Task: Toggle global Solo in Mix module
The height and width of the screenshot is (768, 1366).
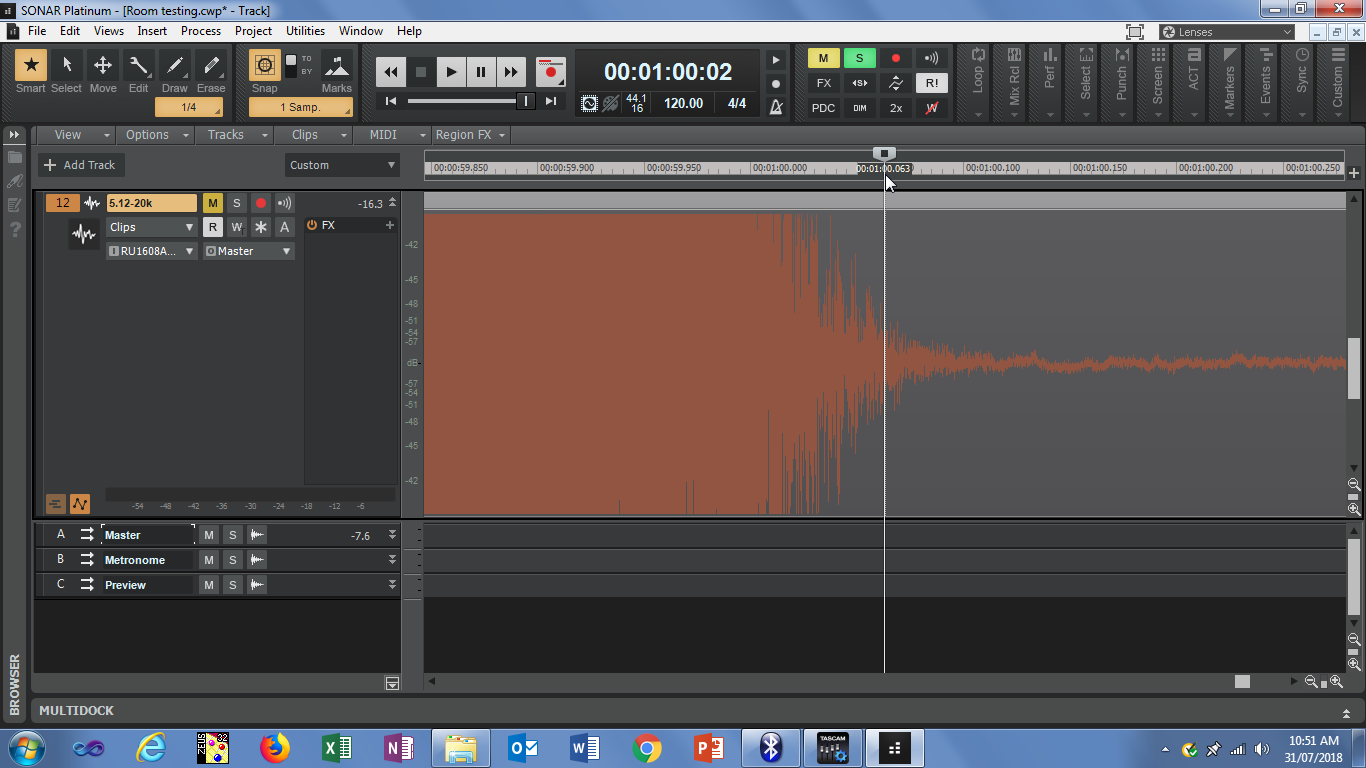Action: (x=859, y=58)
